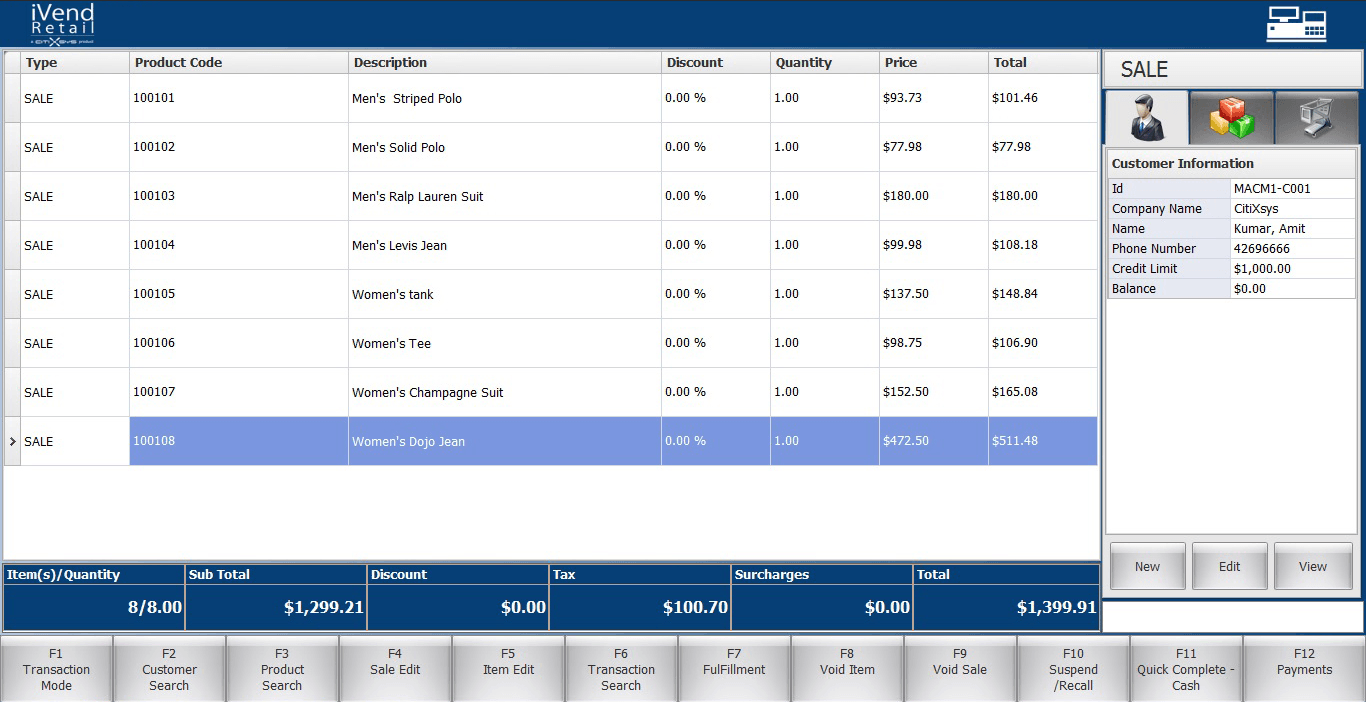Click the iVend Retail logo
This screenshot has height=702, width=1366.
tap(62, 24)
